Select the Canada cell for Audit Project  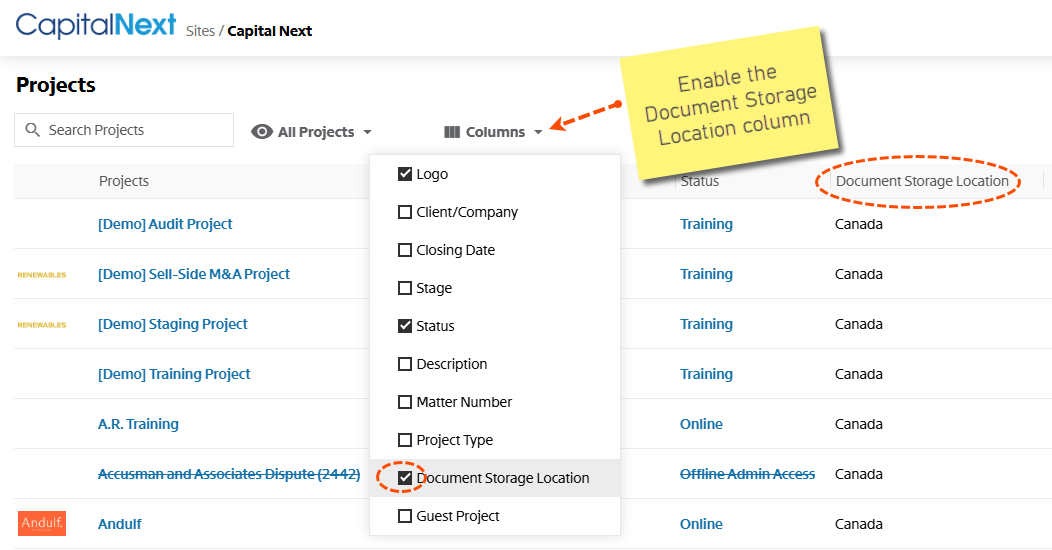[859, 224]
